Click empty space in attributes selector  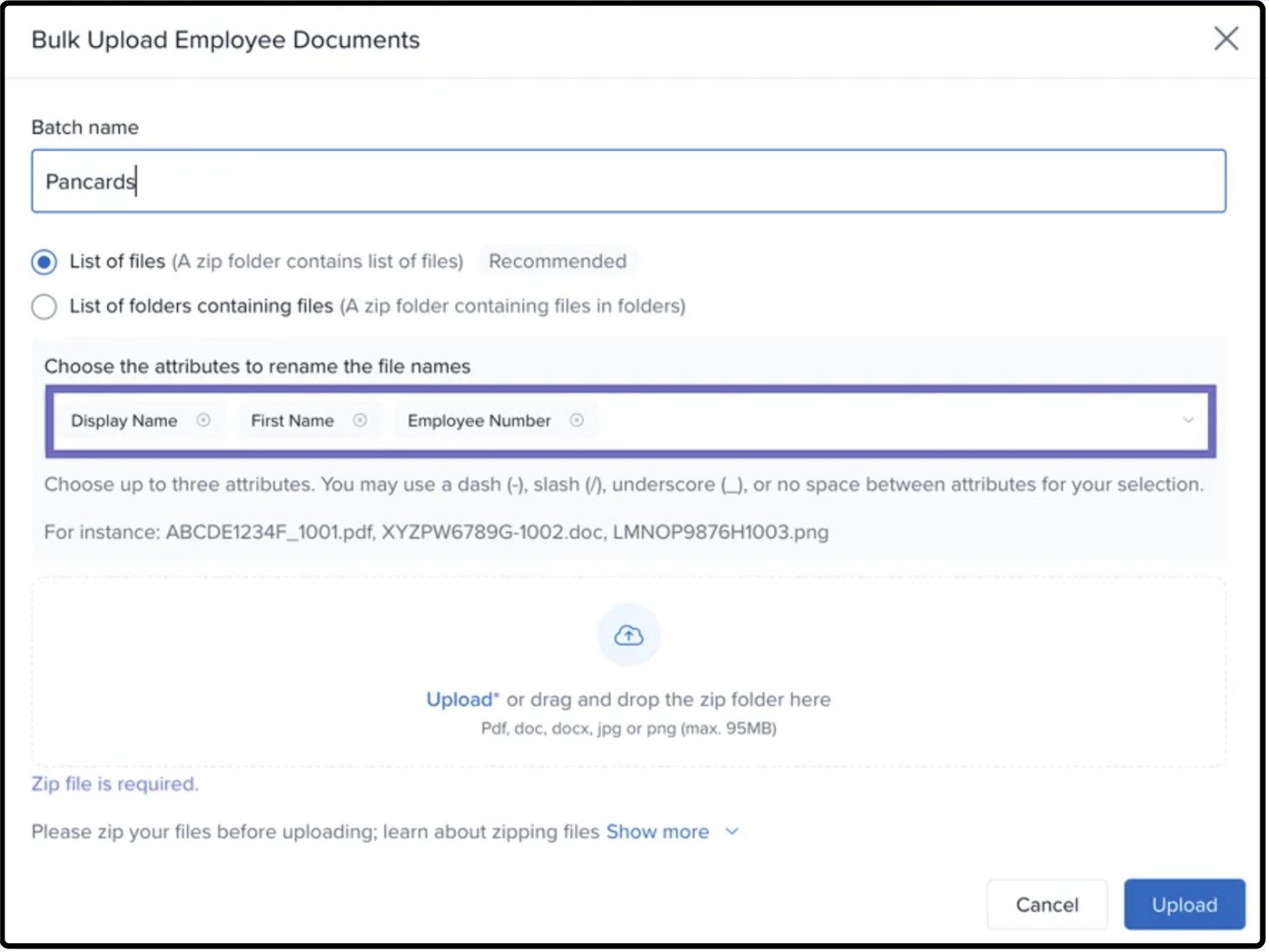(870, 421)
